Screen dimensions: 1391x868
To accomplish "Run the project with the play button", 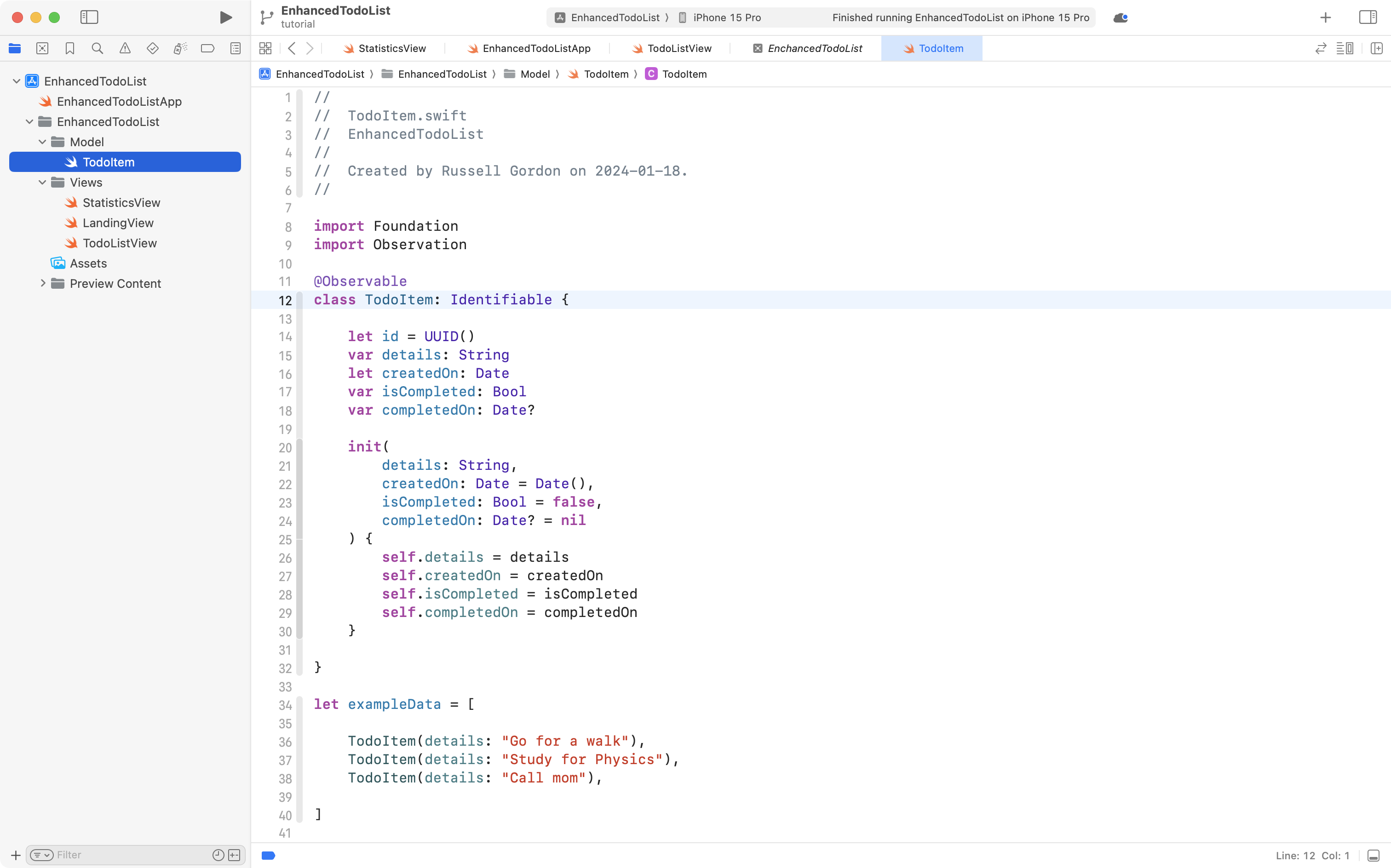I will [225, 17].
